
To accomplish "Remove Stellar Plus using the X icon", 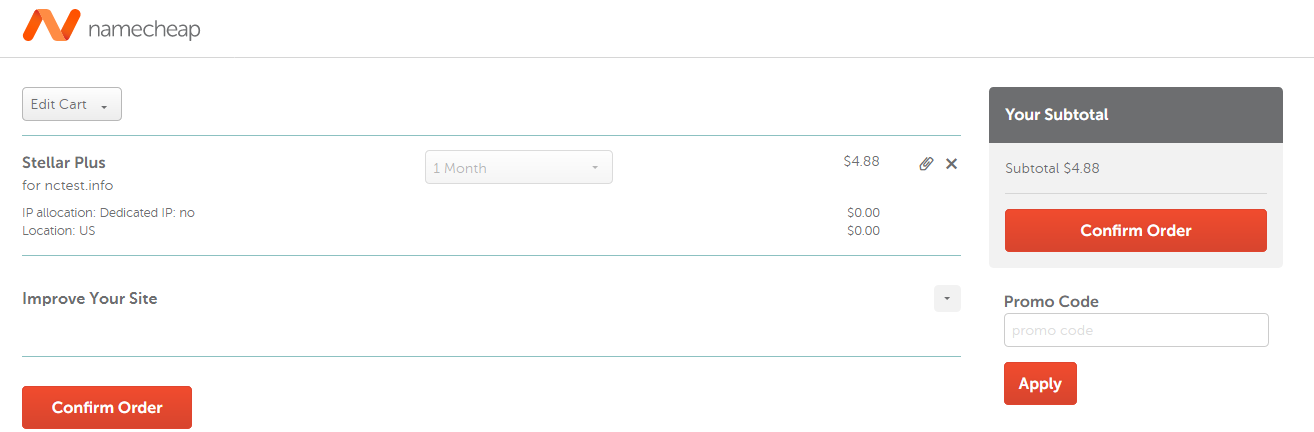I will pos(951,164).
